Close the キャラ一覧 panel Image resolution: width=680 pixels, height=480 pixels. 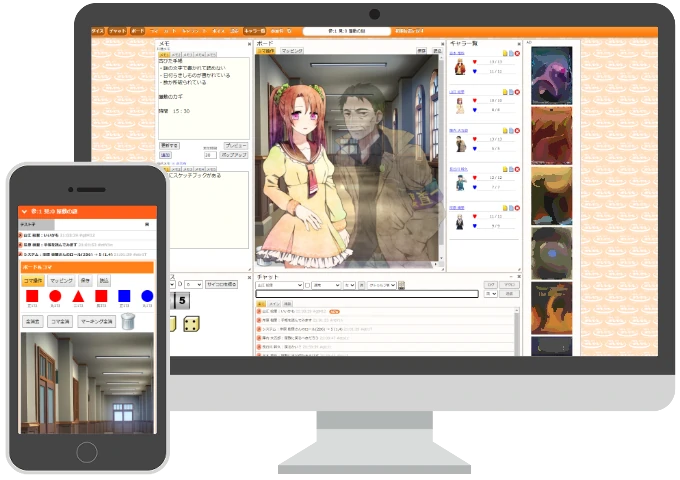coord(519,44)
